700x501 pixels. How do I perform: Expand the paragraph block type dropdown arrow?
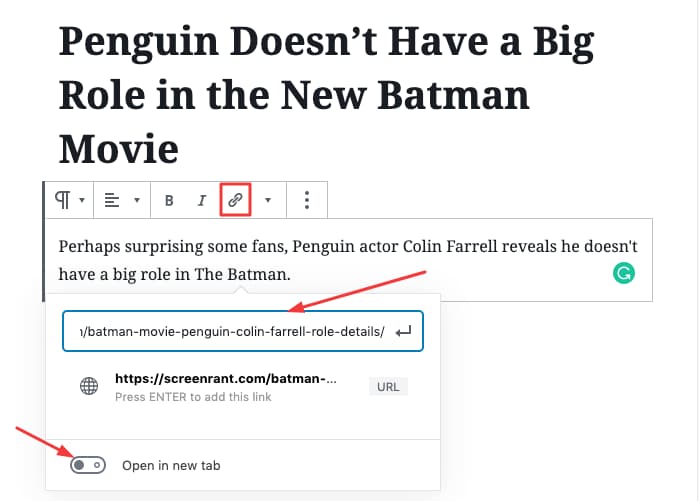tap(82, 200)
